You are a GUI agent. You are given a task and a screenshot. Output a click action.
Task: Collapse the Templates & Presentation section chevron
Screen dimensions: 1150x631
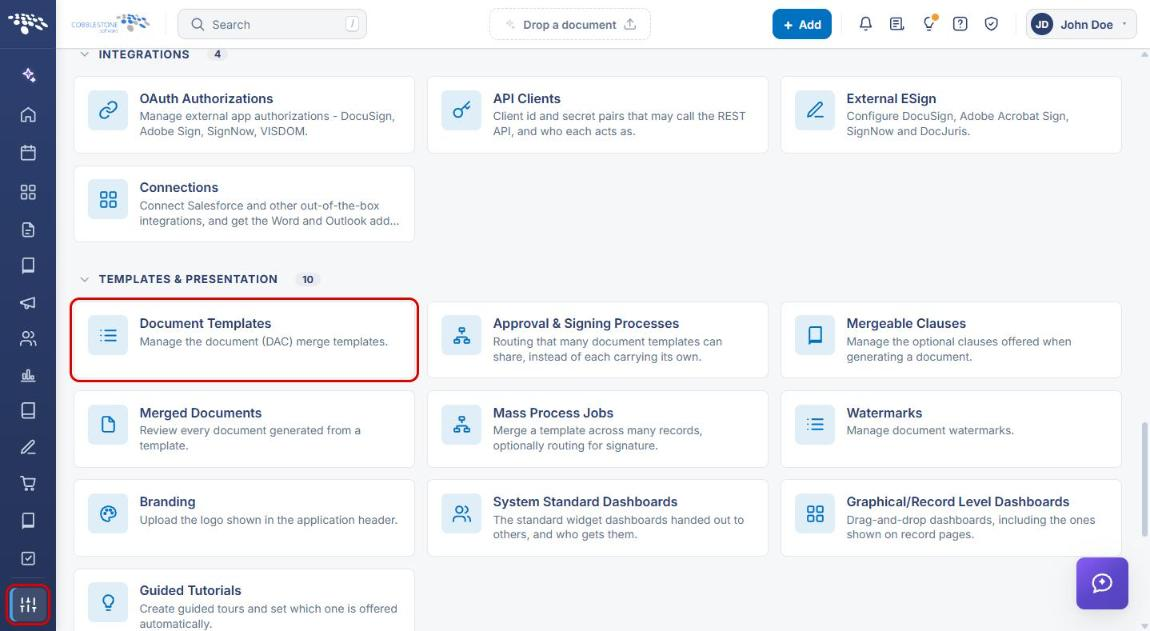(x=84, y=280)
